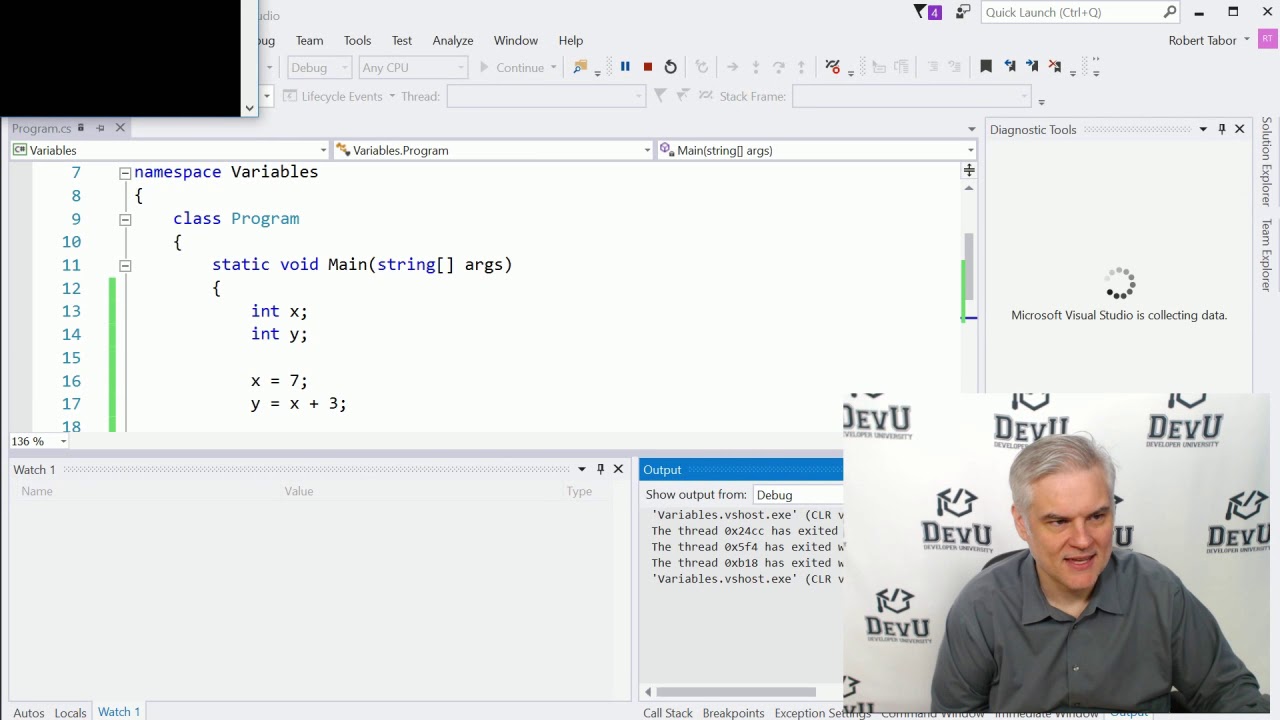1280x720 pixels.
Task: Go to next bookmark icon
Action: coord(1032,67)
